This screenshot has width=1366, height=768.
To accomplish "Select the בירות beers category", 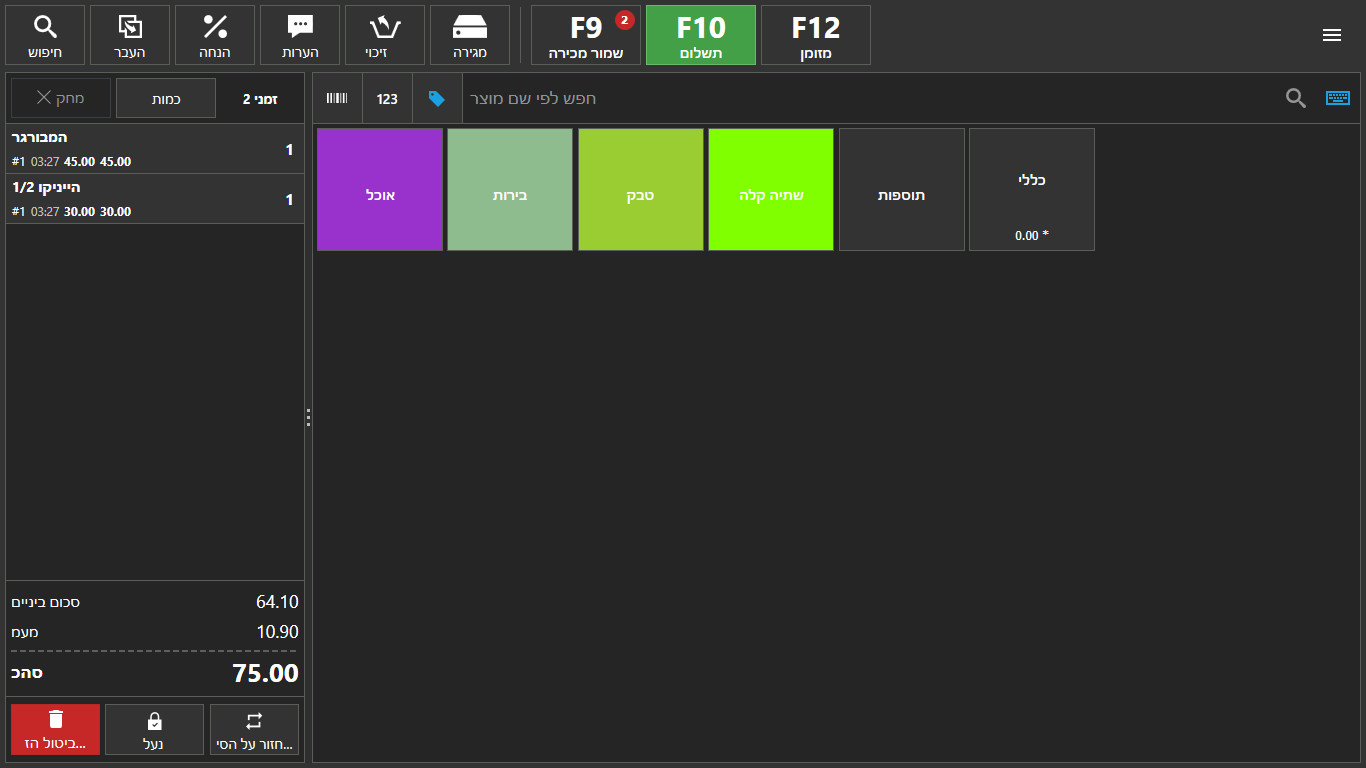I will tap(510, 189).
